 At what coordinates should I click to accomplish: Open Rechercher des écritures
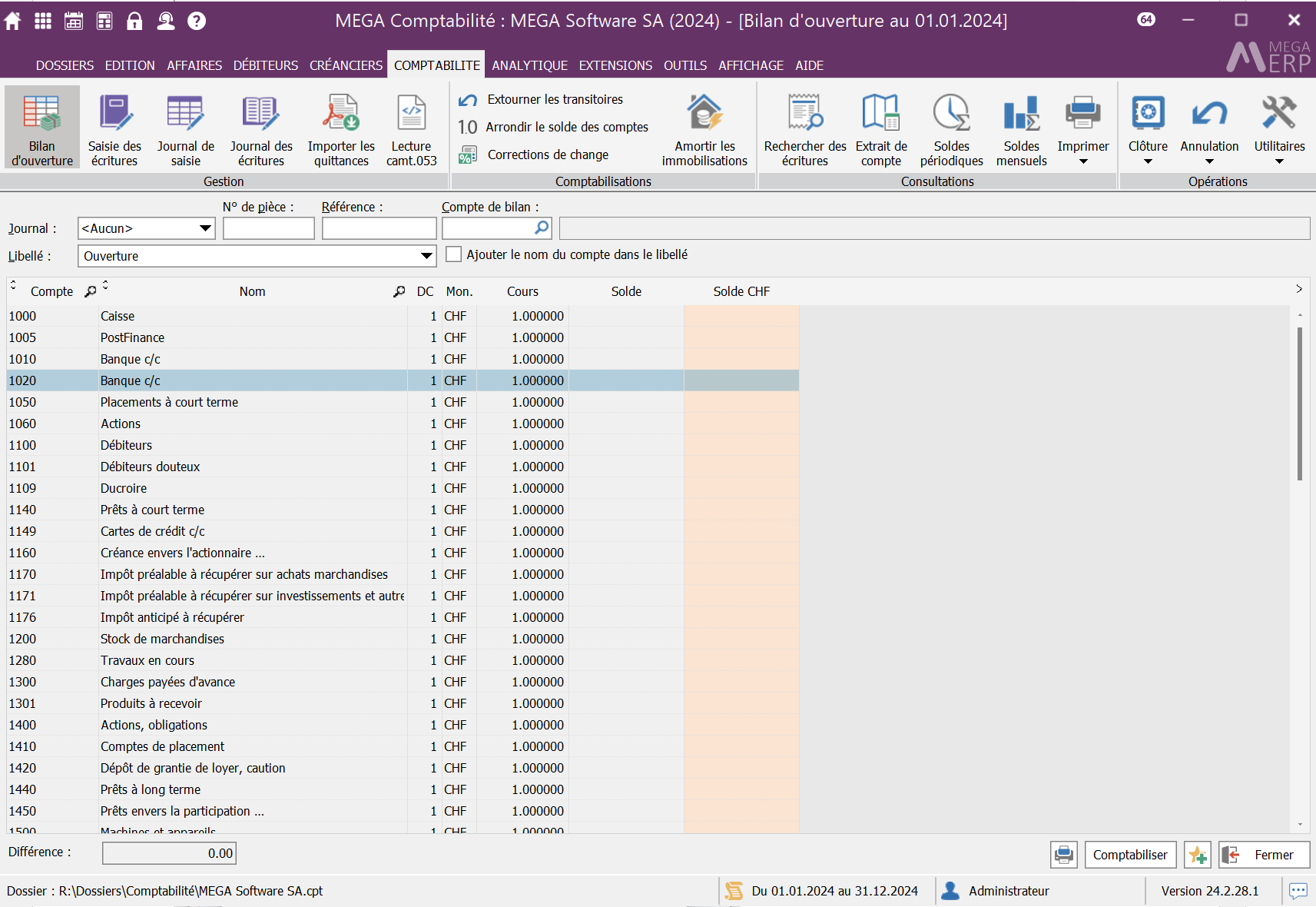[x=805, y=131]
